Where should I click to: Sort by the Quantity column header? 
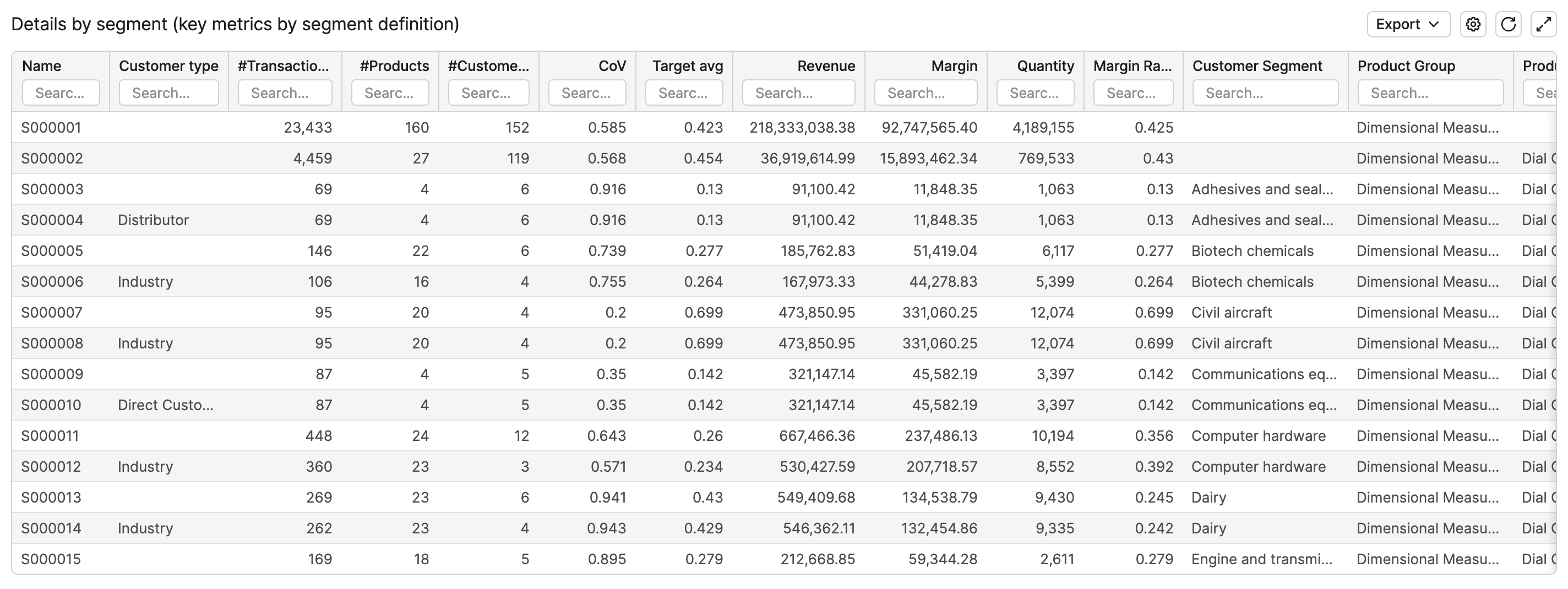coord(1045,66)
